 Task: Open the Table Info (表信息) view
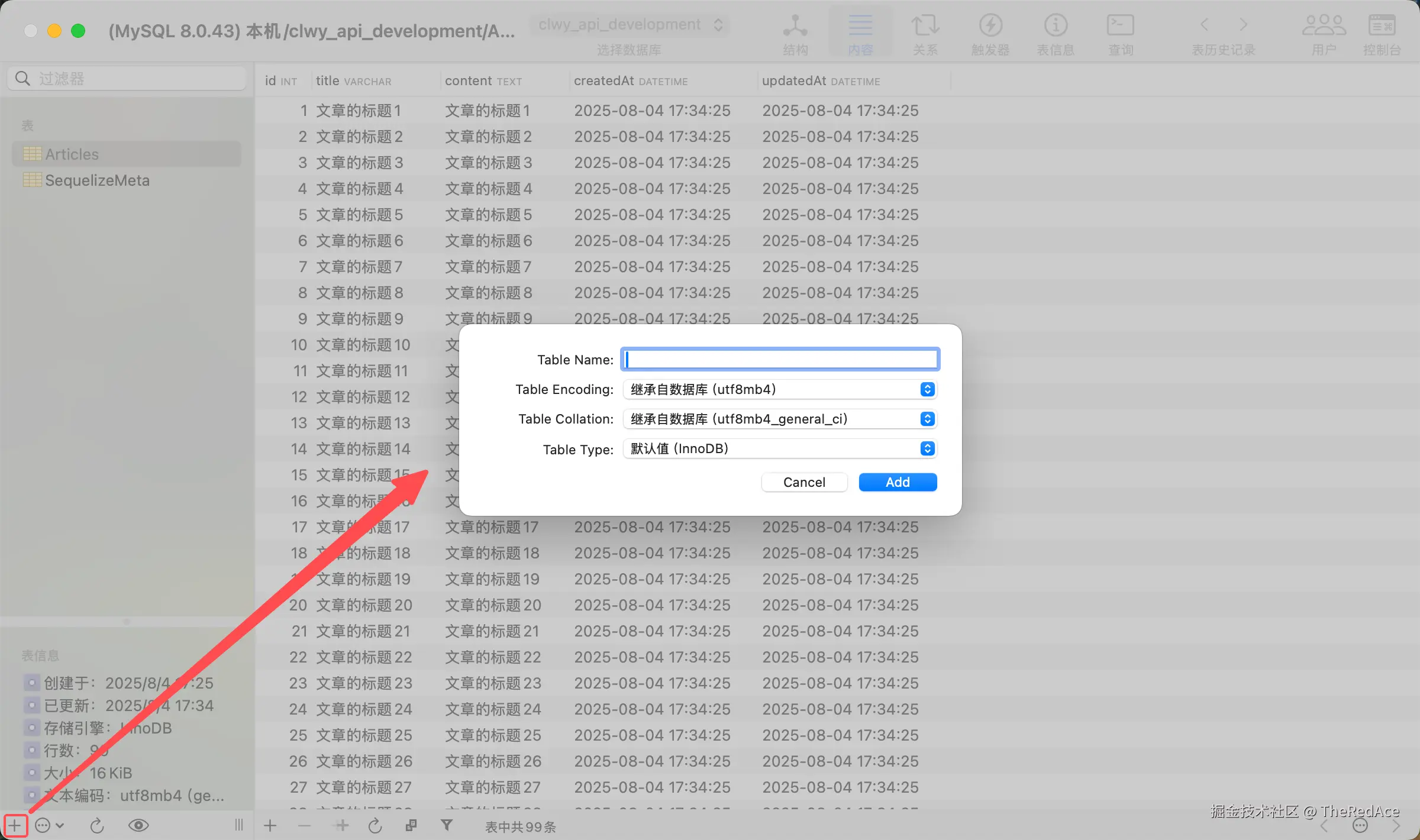coord(1055,33)
